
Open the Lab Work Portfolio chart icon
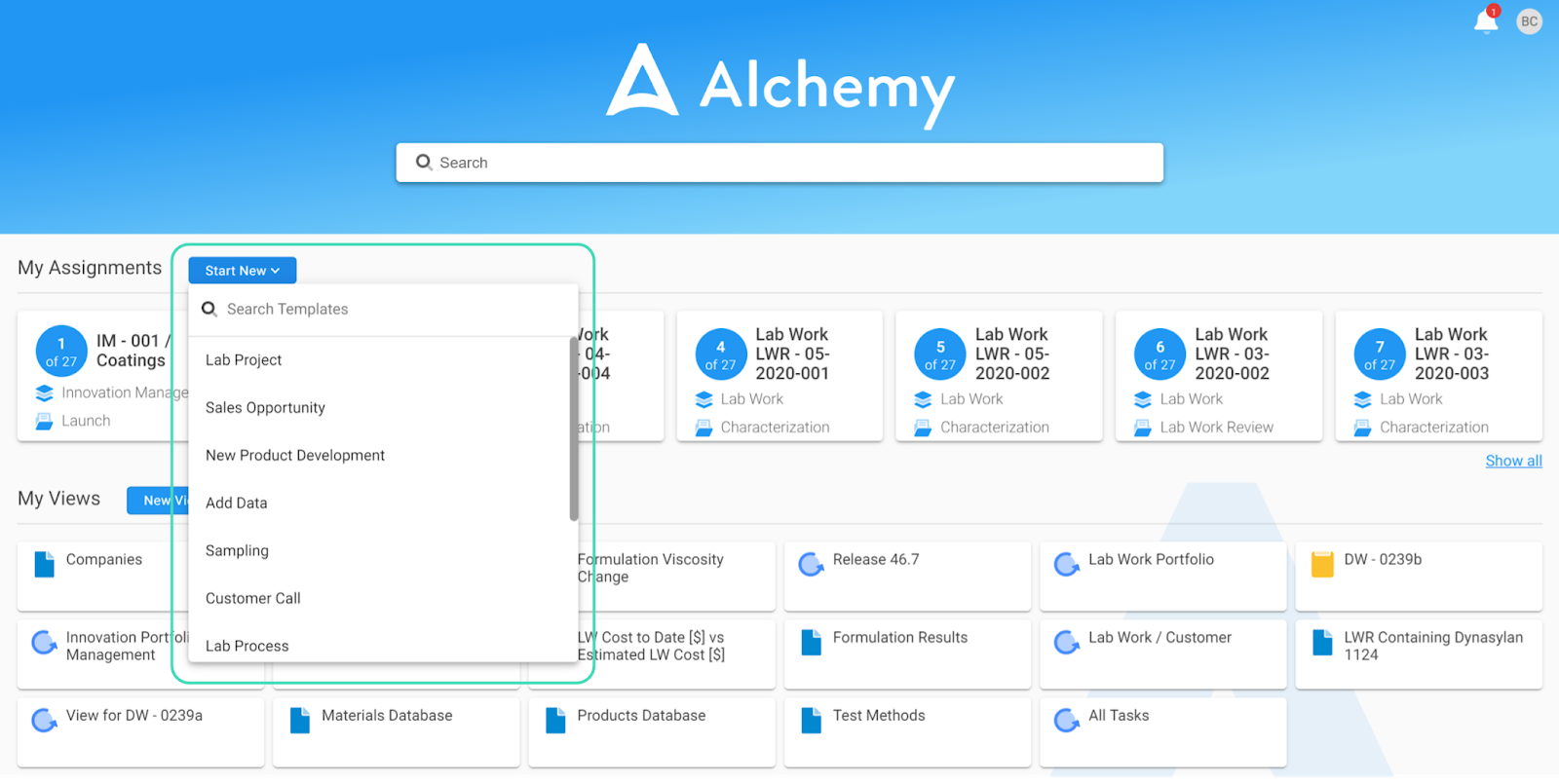click(1067, 565)
